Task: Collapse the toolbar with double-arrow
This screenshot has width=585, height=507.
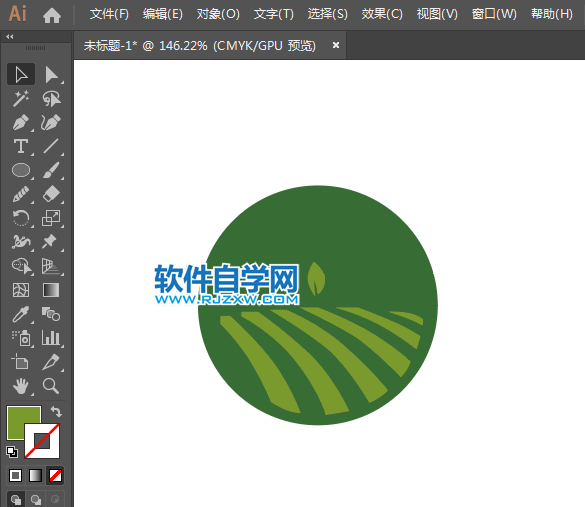Action: point(10,37)
